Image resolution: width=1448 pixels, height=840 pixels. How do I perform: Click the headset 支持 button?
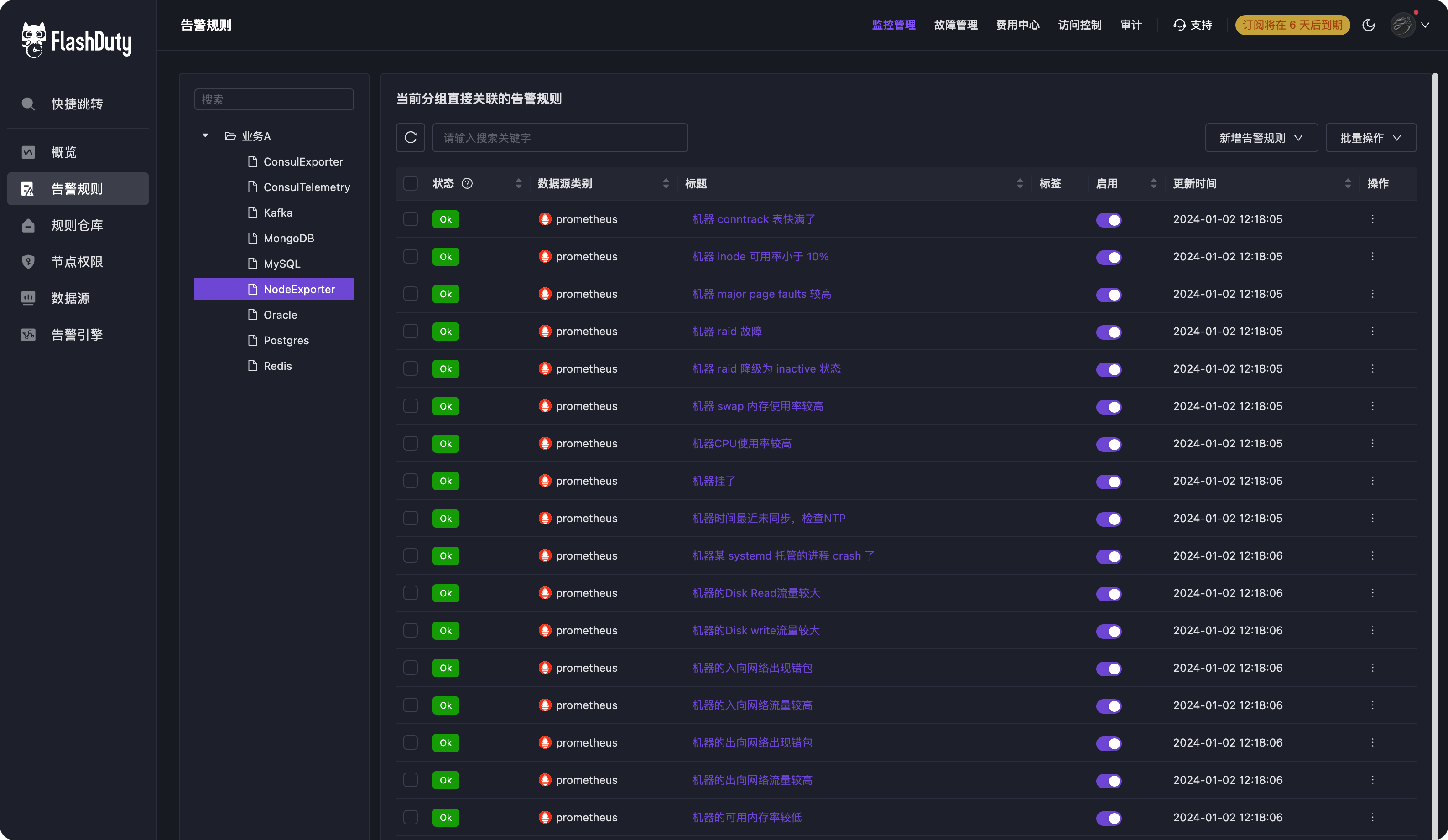coord(1193,25)
